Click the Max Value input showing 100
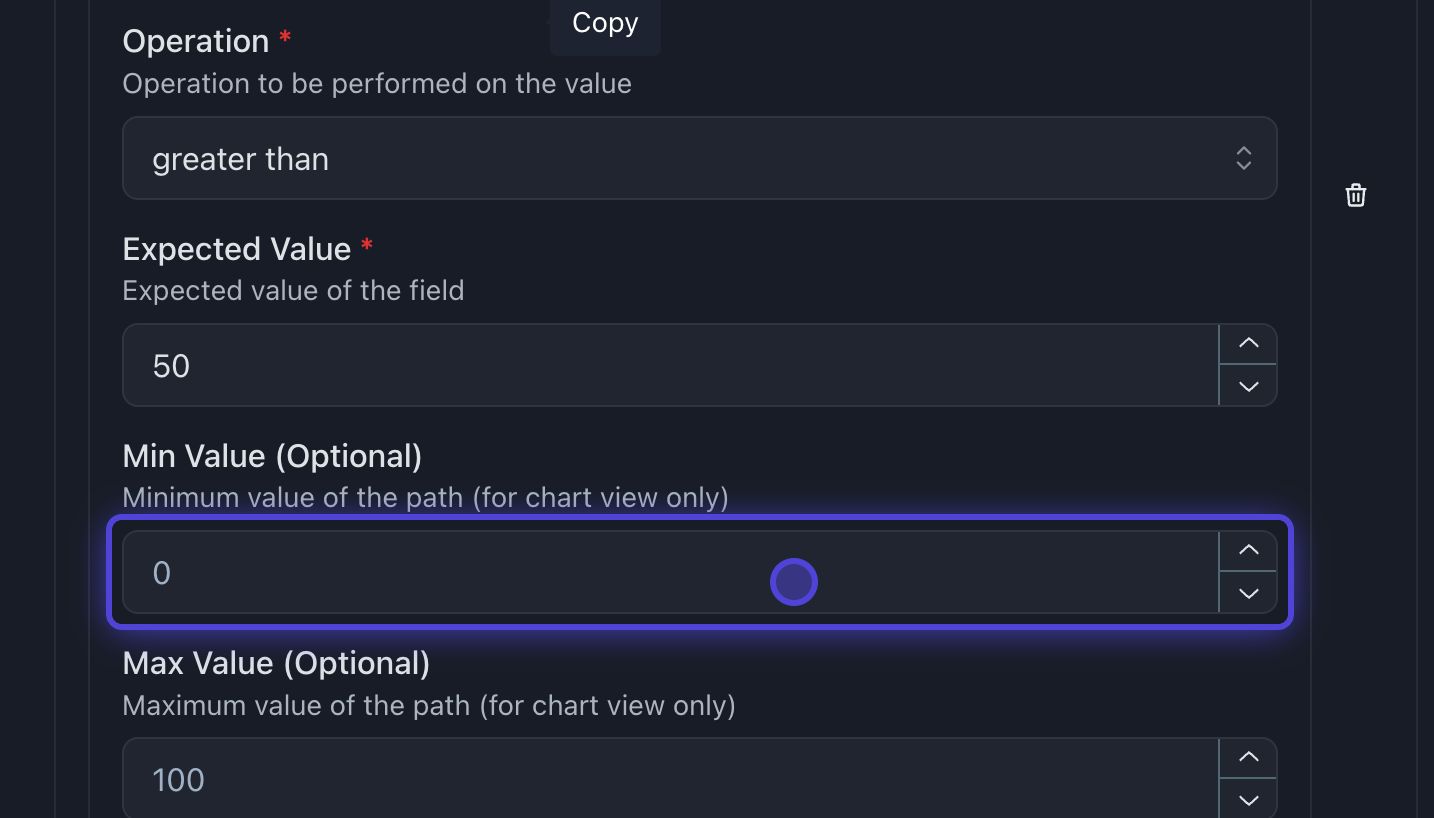This screenshot has height=818, width=1434. point(670,780)
